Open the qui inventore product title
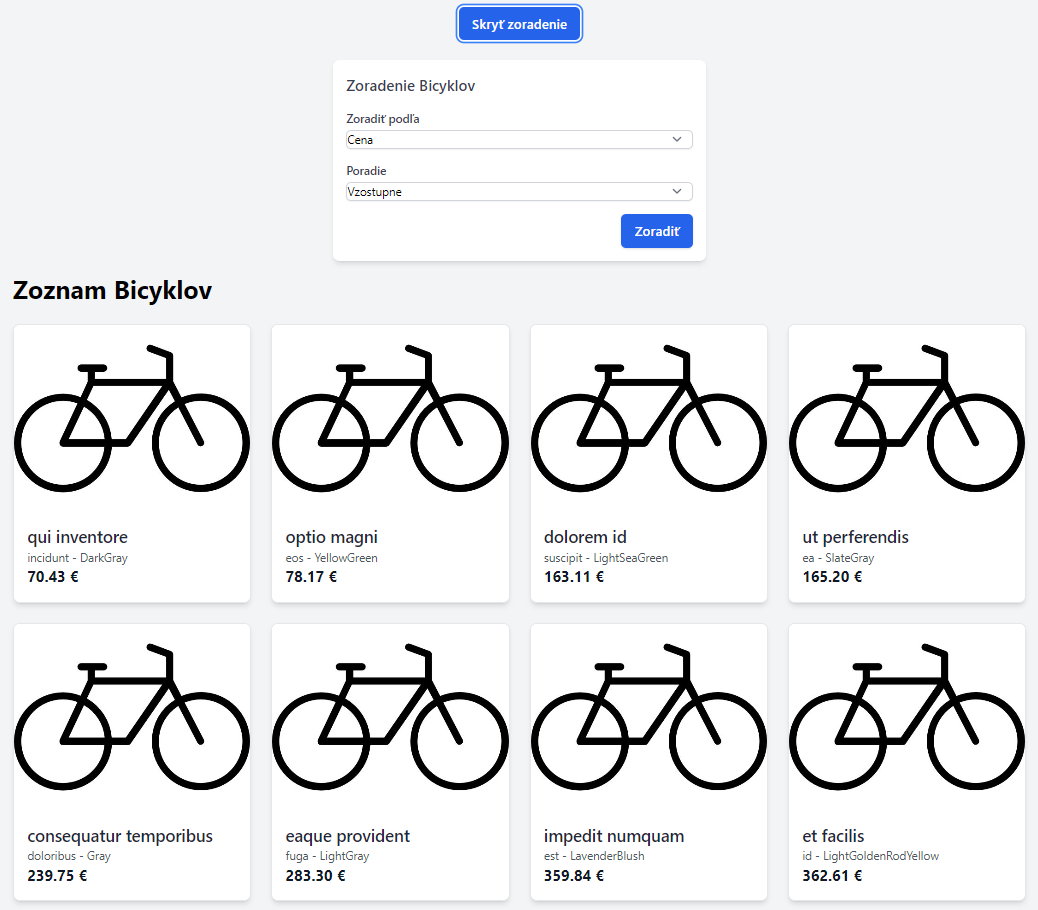1038x910 pixels. point(77,537)
